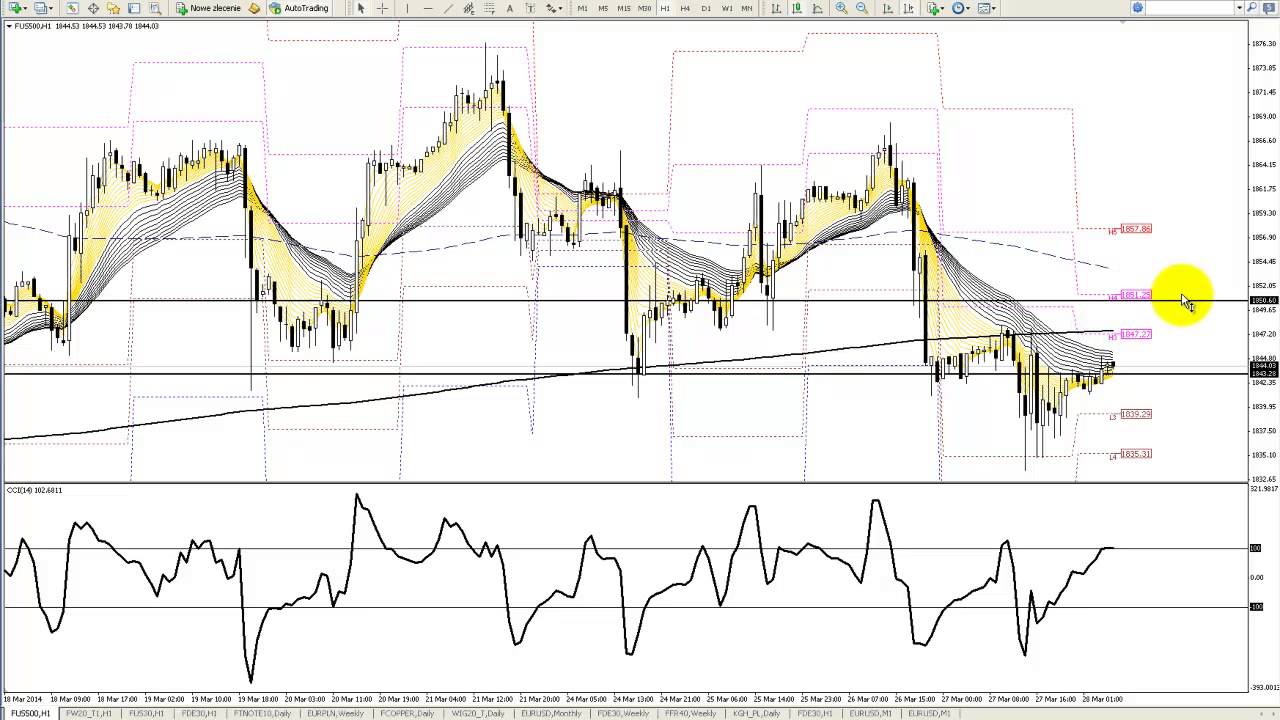Switch to the FW20_T1,H1 chart tab

(x=88, y=714)
